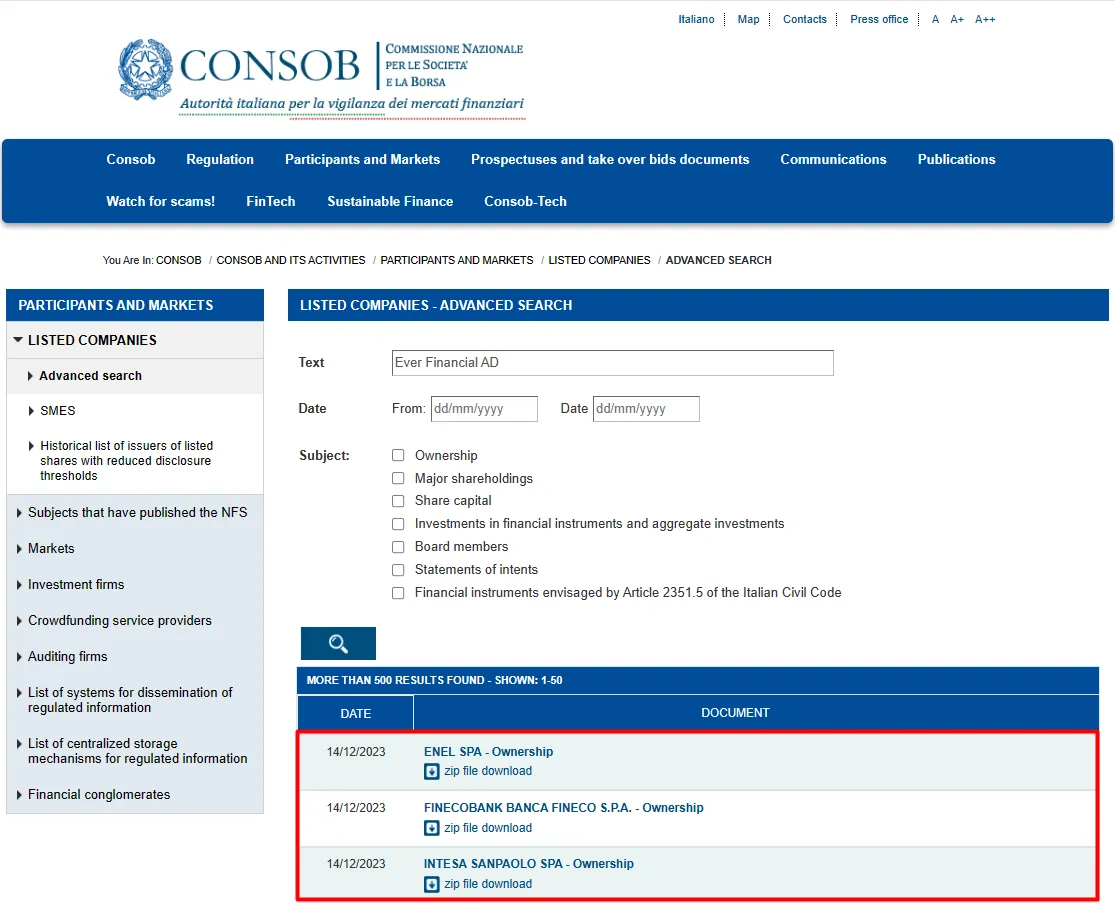This screenshot has height=903, width=1115.
Task: Open the SMES sidebar item
Action: point(58,411)
